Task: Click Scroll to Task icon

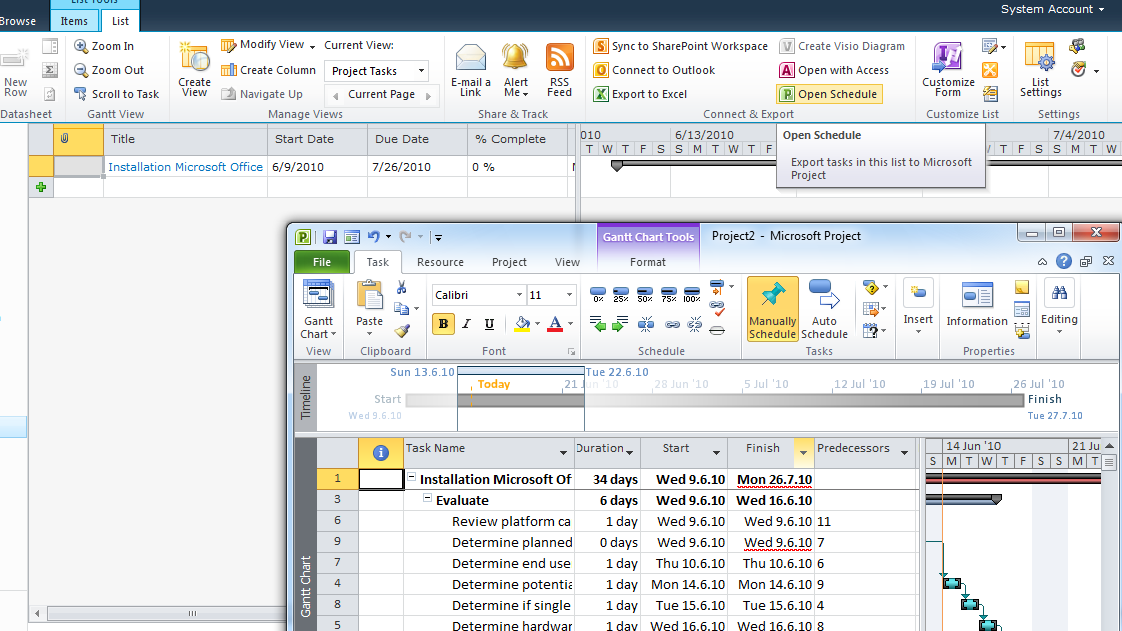Action: pos(80,94)
